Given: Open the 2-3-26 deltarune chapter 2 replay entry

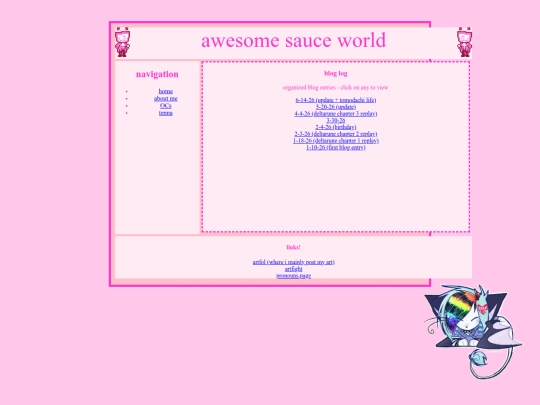Looking at the screenshot, I should [336, 134].
